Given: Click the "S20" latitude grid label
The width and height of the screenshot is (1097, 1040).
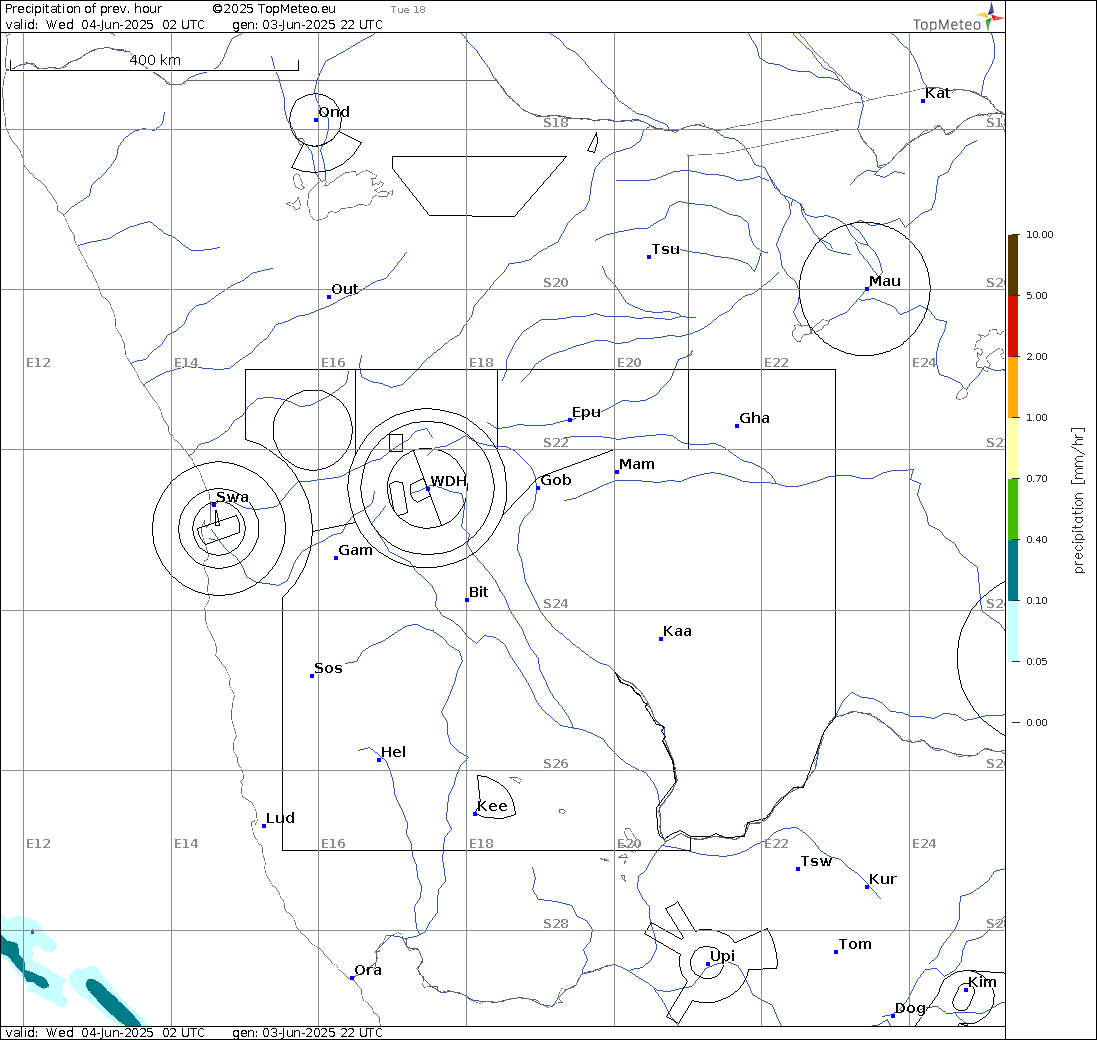Looking at the screenshot, I should pos(555,283).
